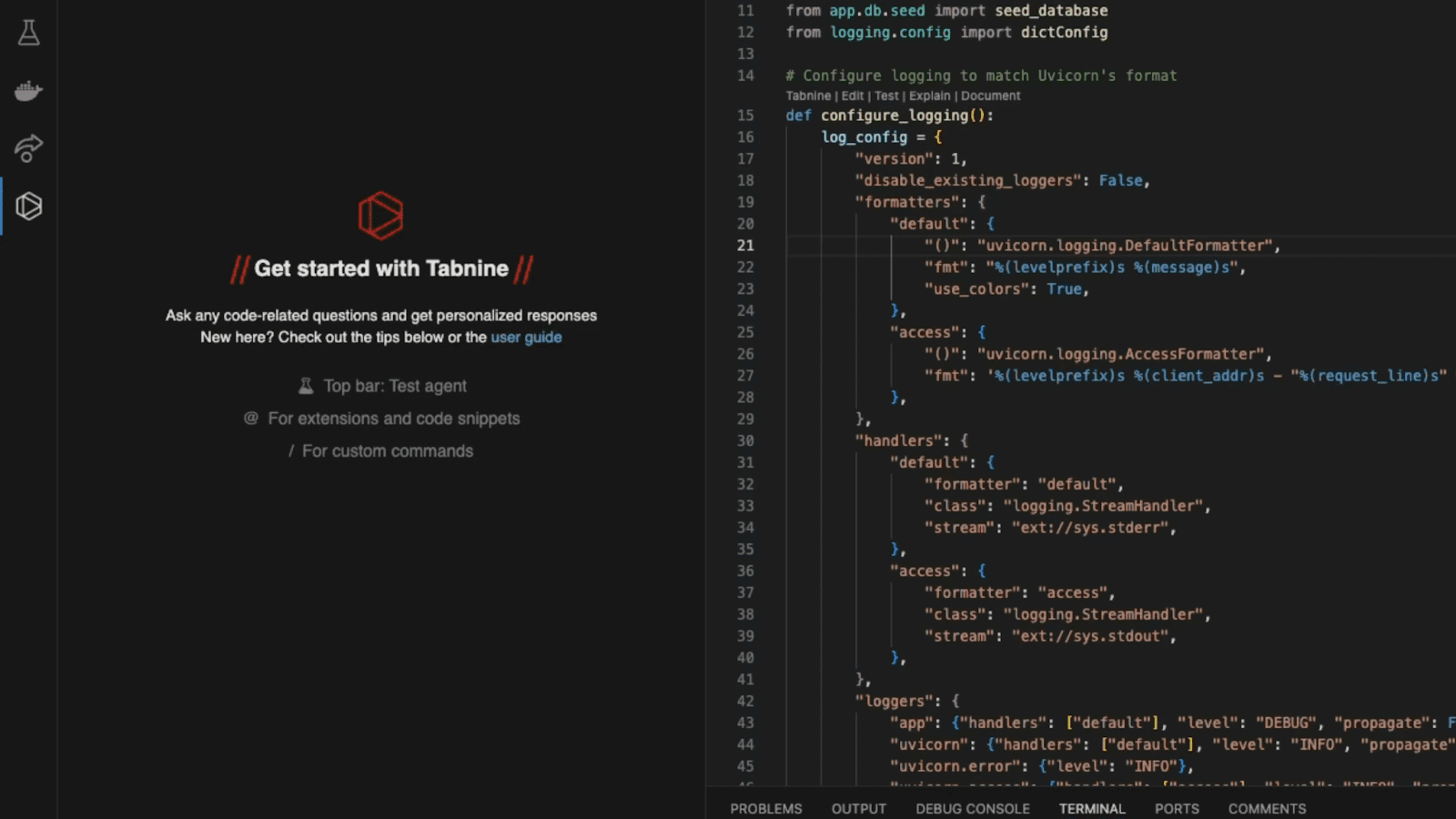Open the Live Share arrow icon in activity bar
The image size is (1456, 819).
tap(29, 148)
